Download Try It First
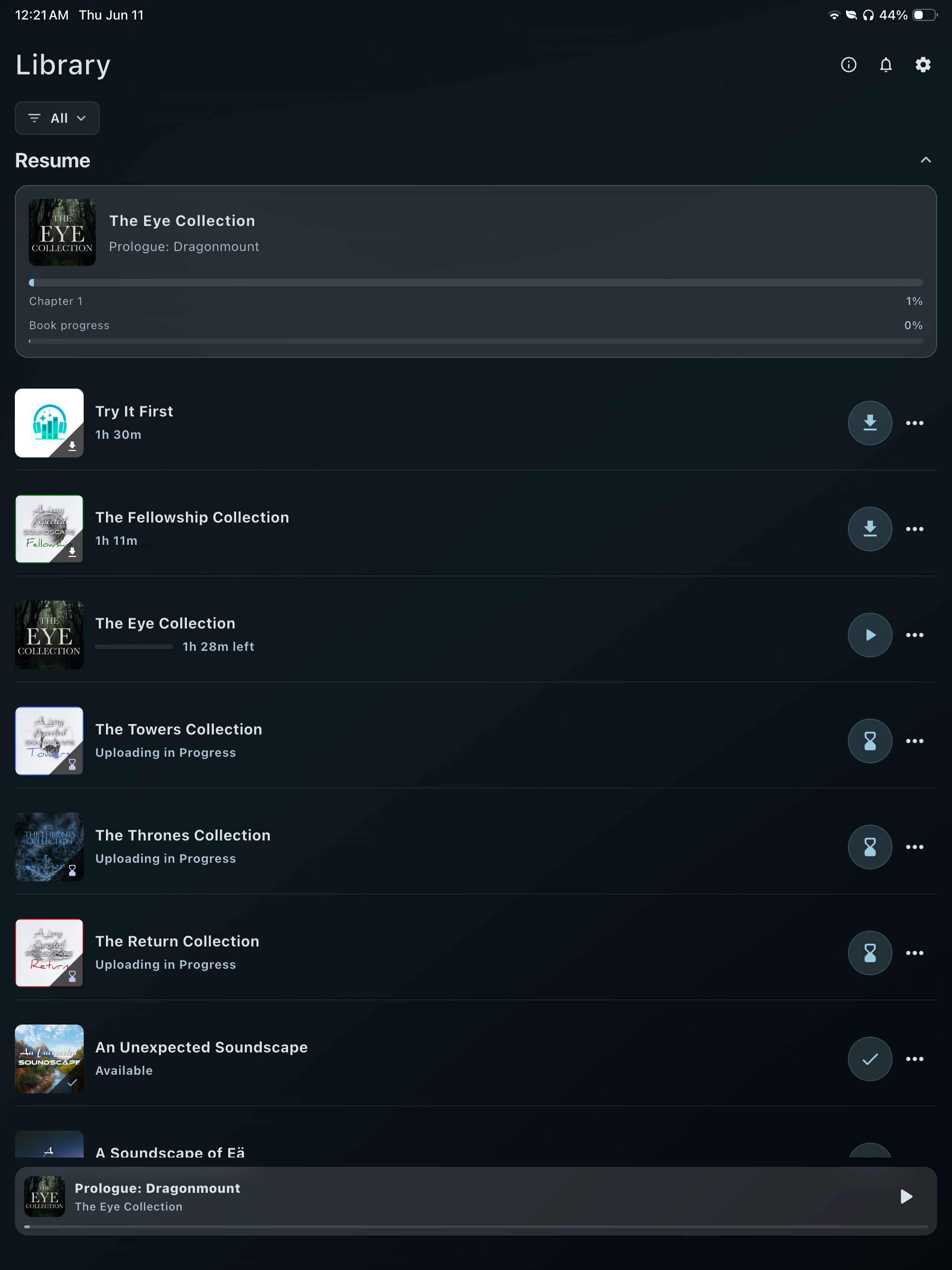This screenshot has height=1270, width=952. [x=870, y=423]
